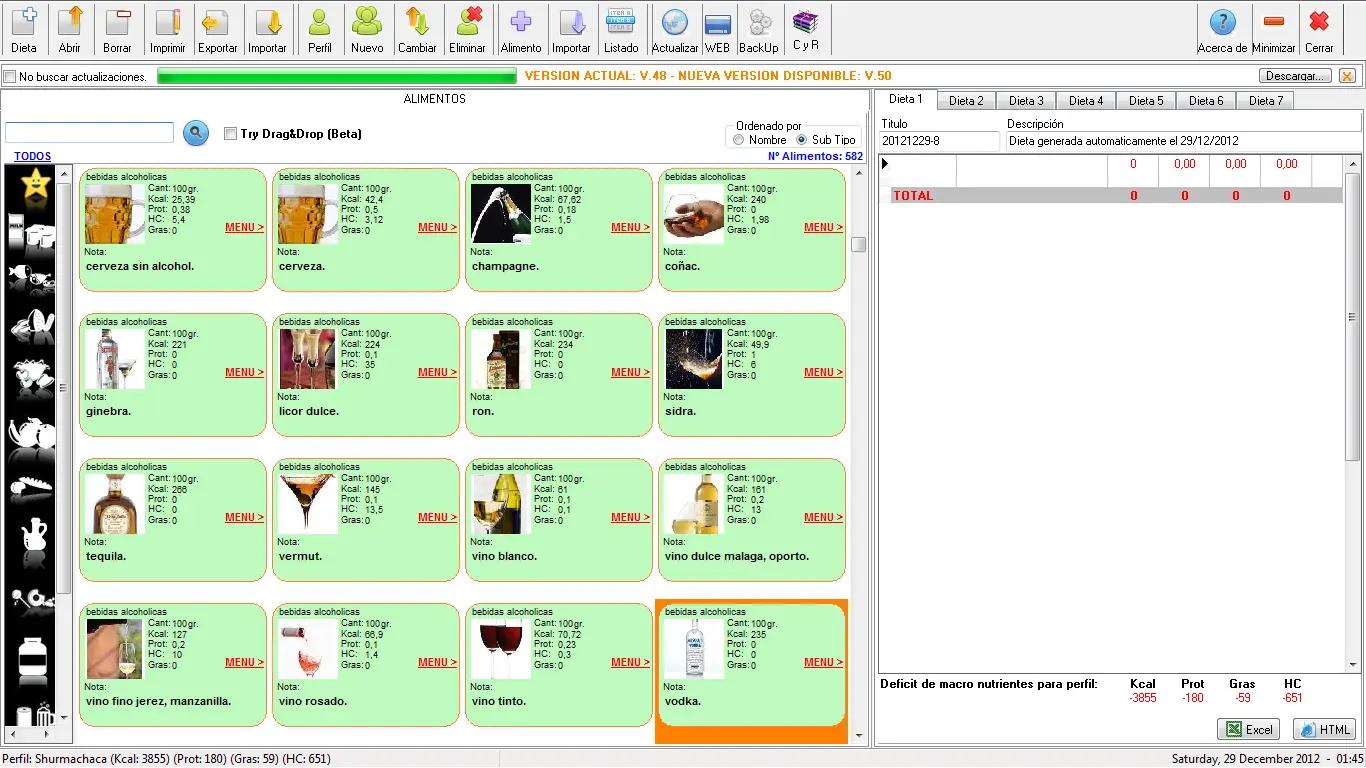This screenshot has width=1366, height=768.
Task: Open the WEB toolbar icon
Action: coord(717,30)
